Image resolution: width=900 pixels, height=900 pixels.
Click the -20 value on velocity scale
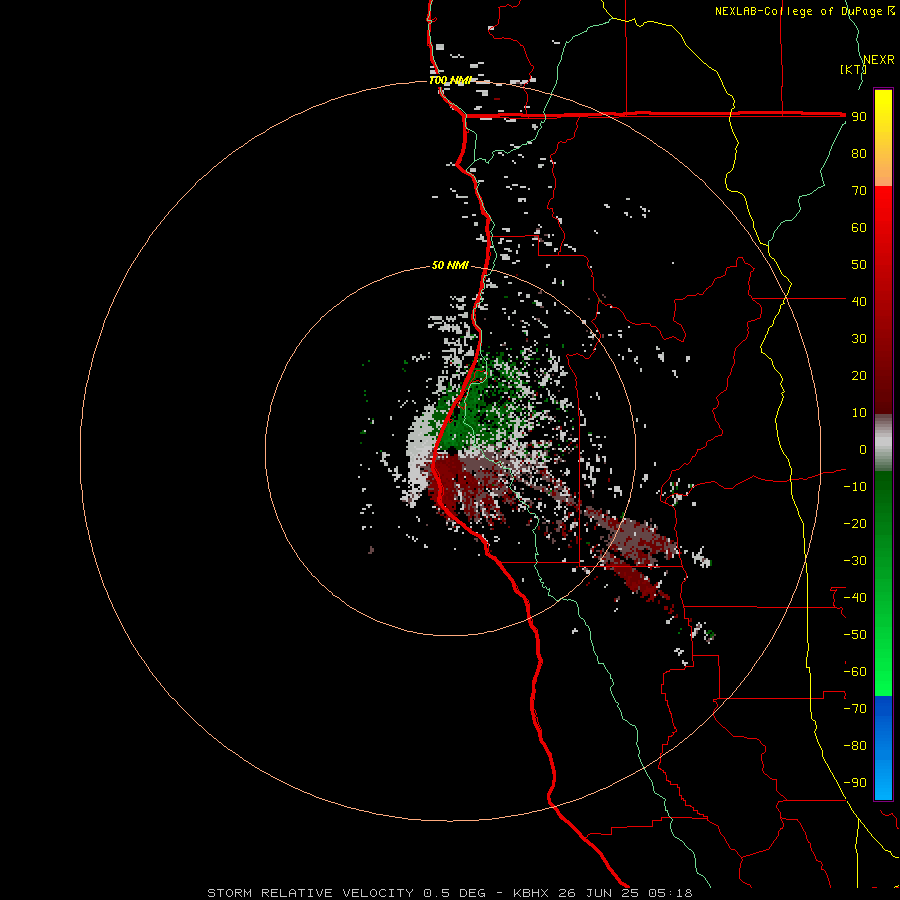(x=855, y=524)
